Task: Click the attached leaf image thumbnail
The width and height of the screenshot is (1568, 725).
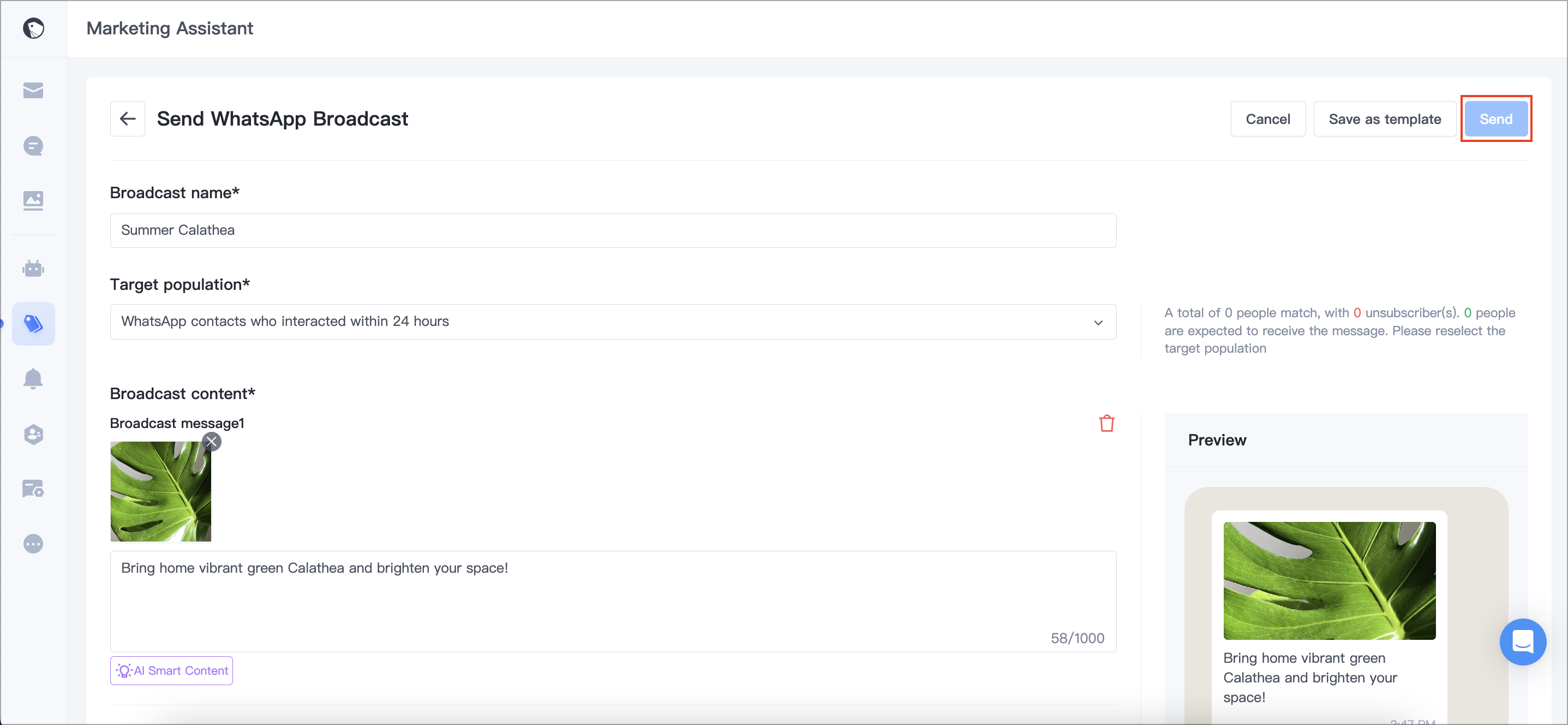Action: click(161, 492)
